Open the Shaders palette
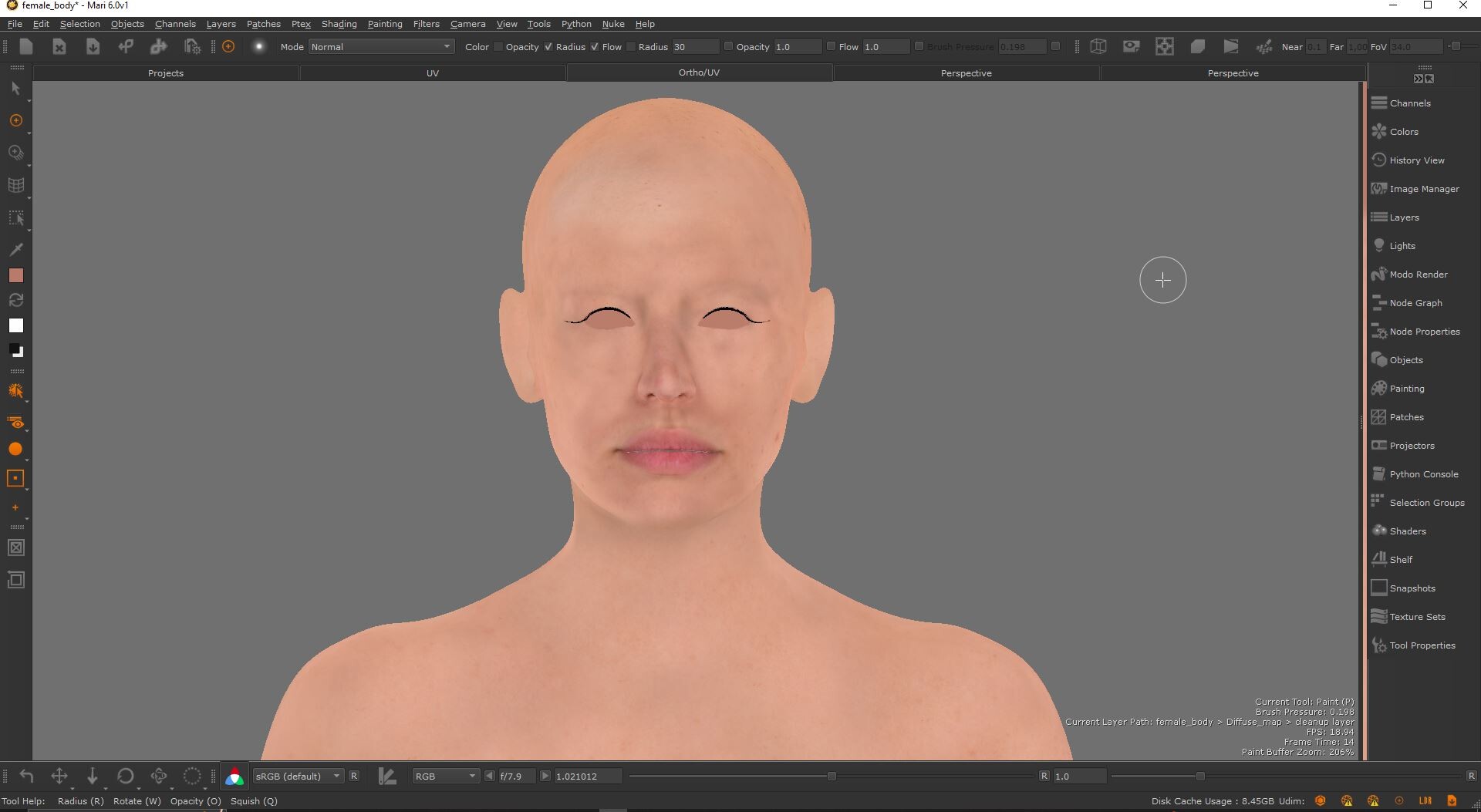Viewport: 1481px width, 812px height. 1407,531
